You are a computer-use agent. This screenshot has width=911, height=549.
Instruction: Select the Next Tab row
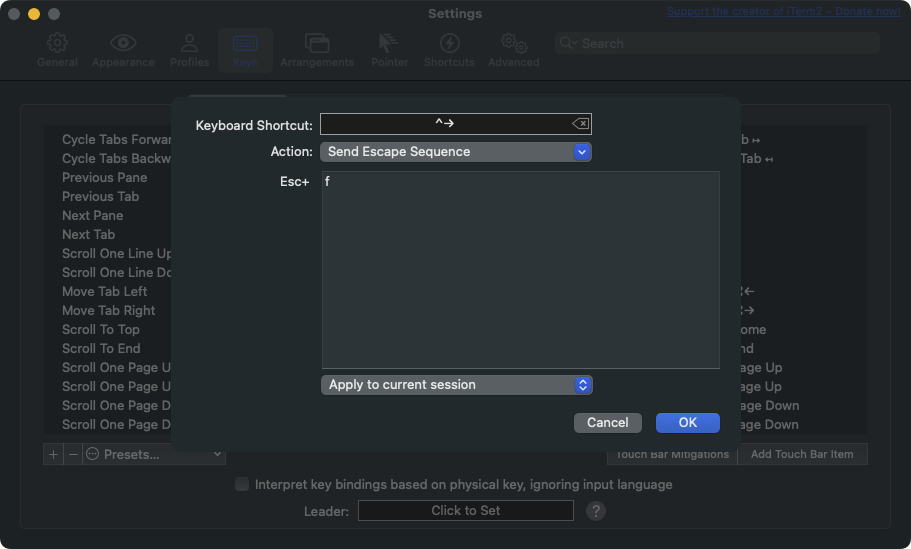pyautogui.click(x=88, y=234)
